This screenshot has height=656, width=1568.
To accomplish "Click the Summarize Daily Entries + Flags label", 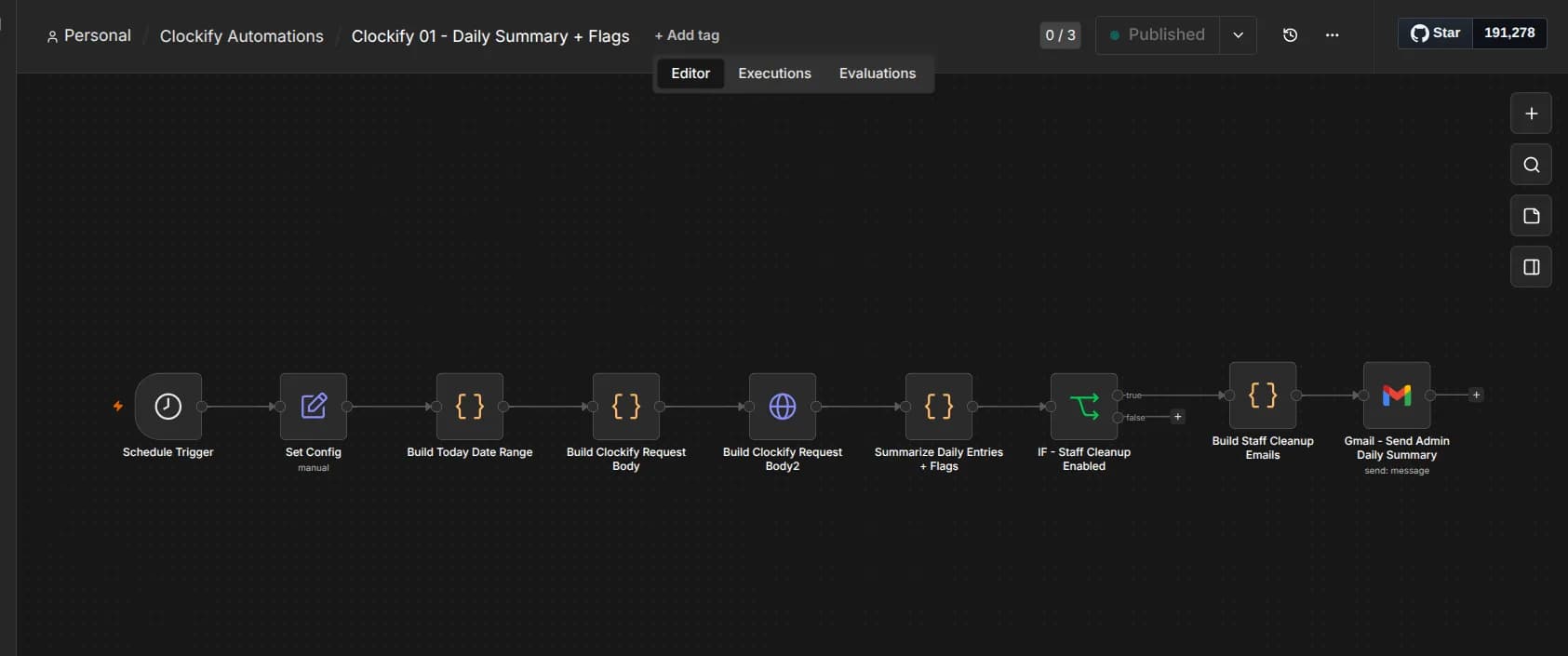I will click(939, 459).
